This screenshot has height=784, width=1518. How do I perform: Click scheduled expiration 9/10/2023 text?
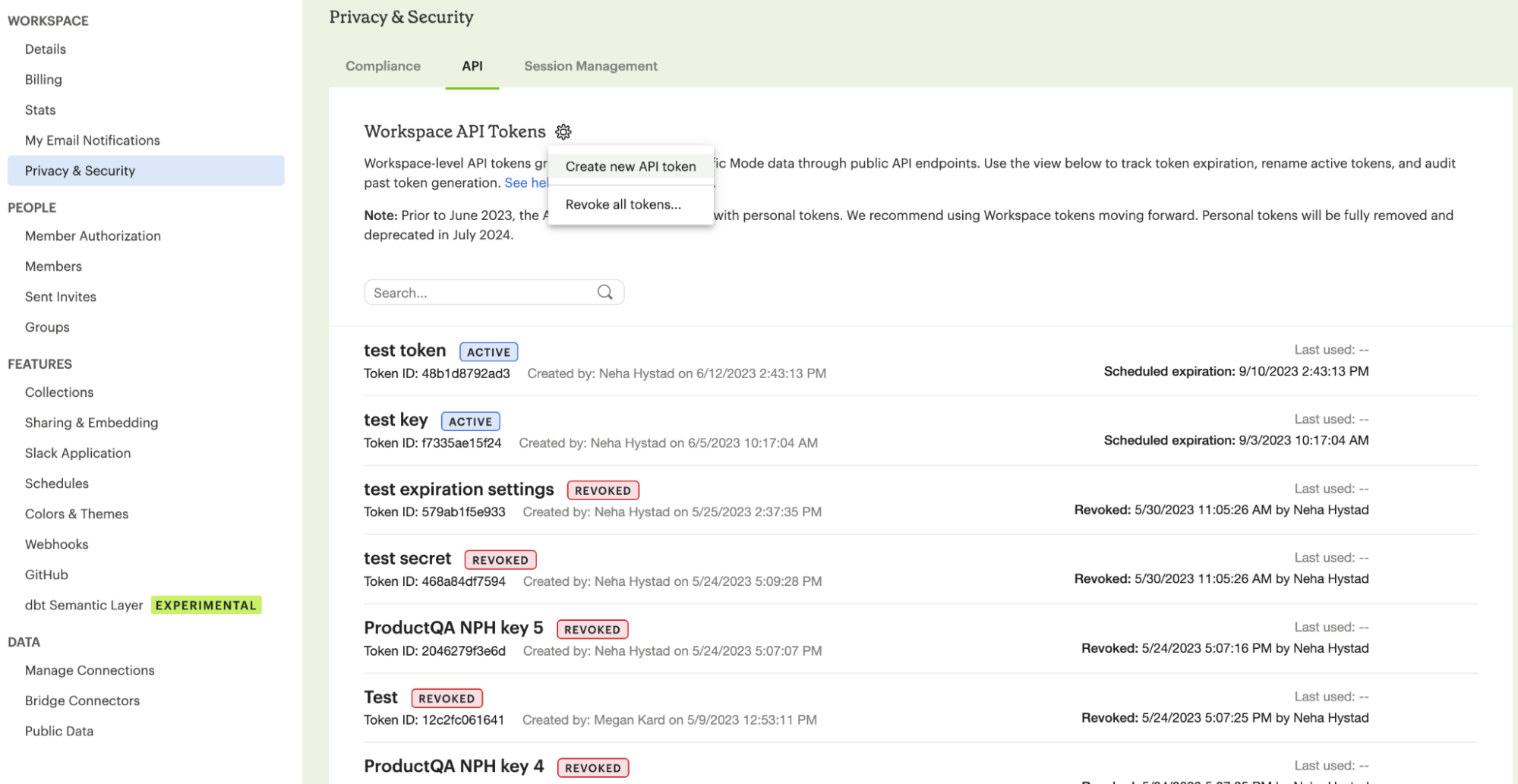pyautogui.click(x=1236, y=371)
